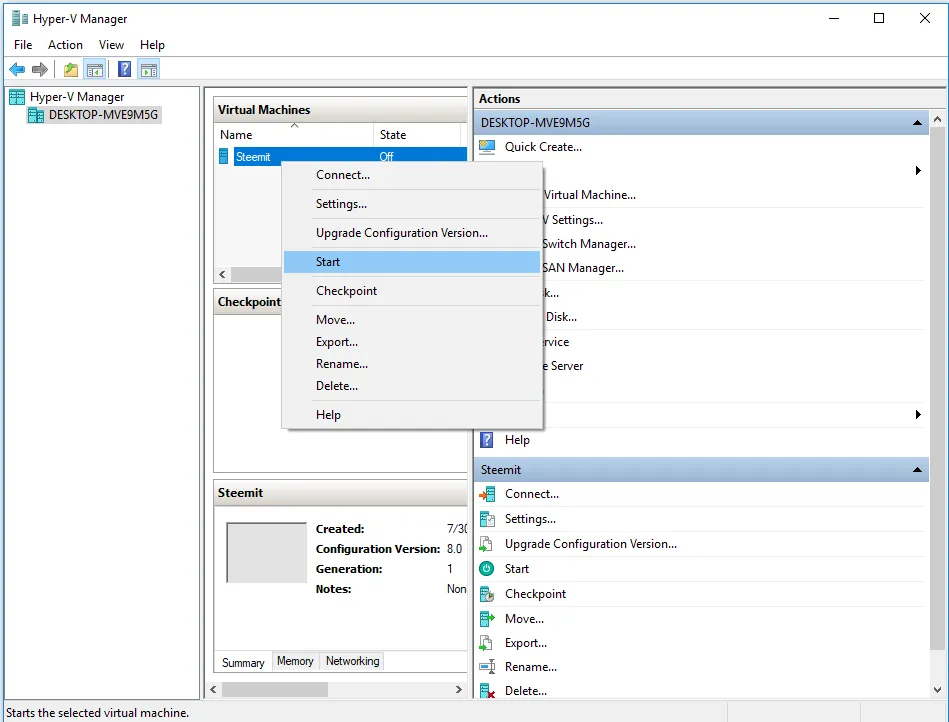Click the Upgrade Configuration Version icon
This screenshot has width=949, height=722.
pos(486,544)
